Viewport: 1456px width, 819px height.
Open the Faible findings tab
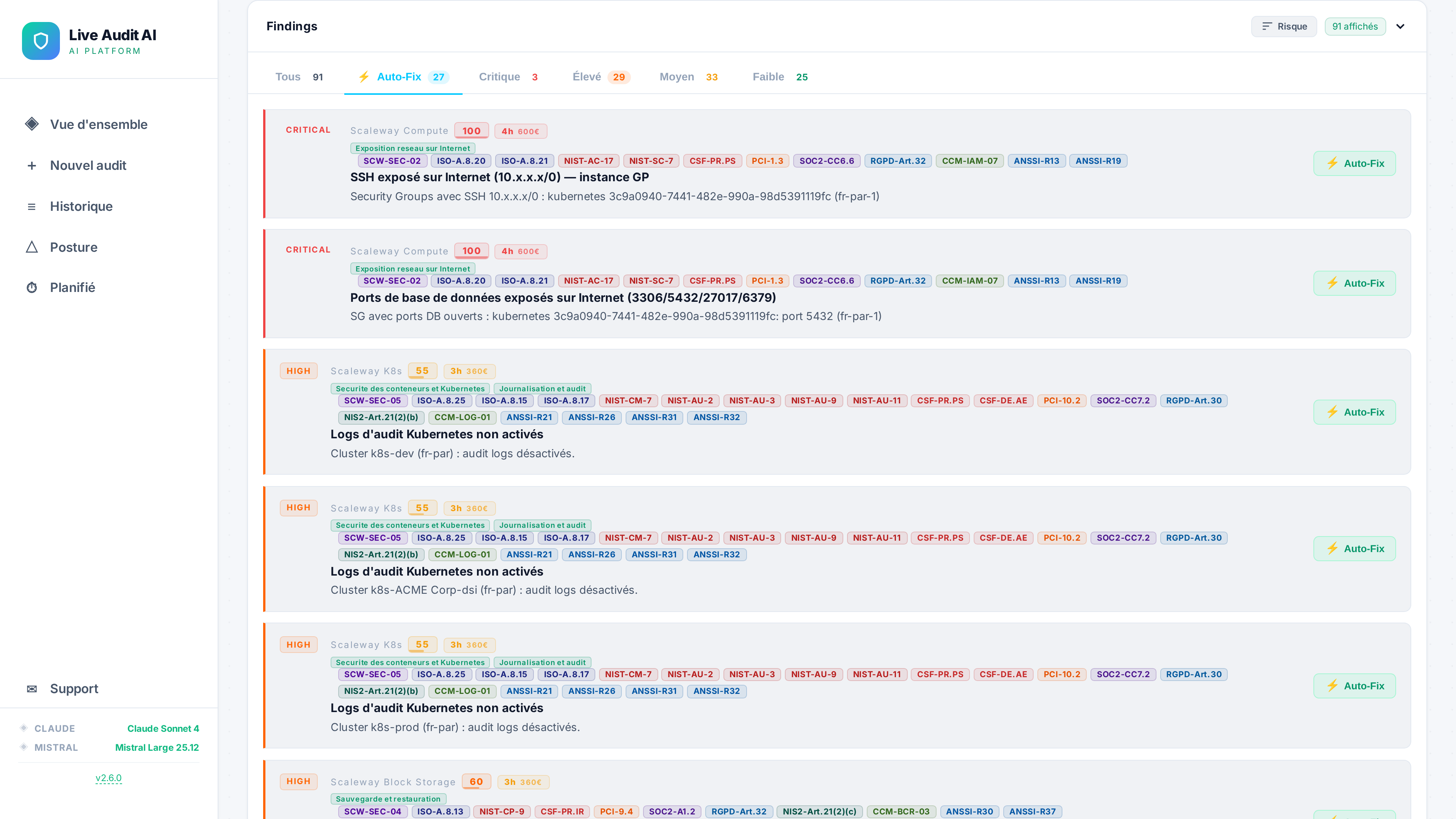pyautogui.click(x=780, y=77)
